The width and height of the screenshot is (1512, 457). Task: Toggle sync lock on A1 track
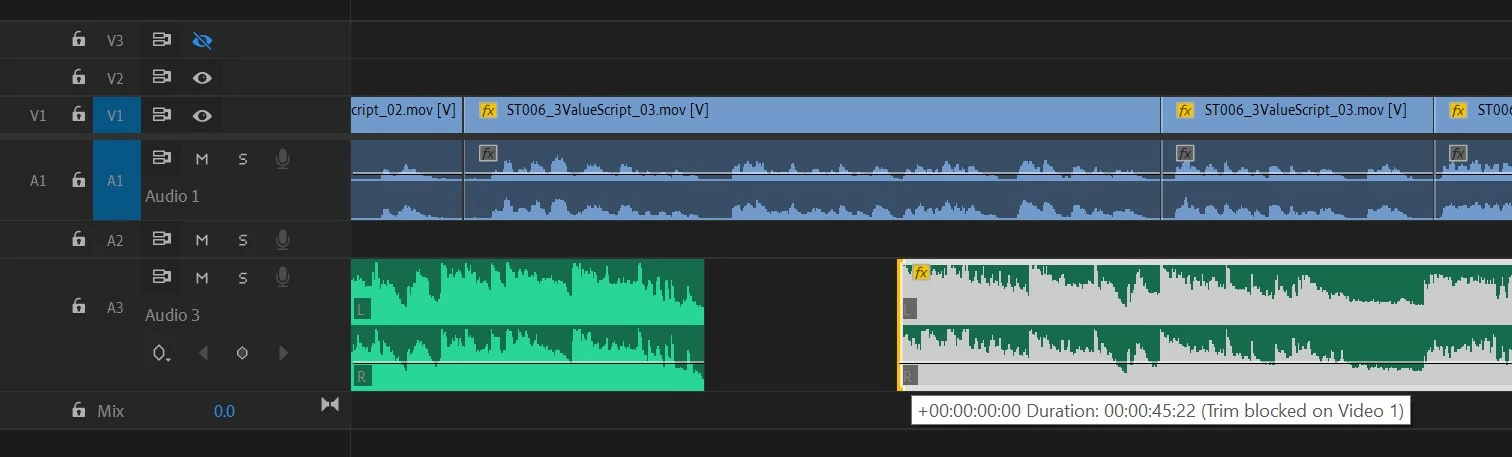(161, 158)
